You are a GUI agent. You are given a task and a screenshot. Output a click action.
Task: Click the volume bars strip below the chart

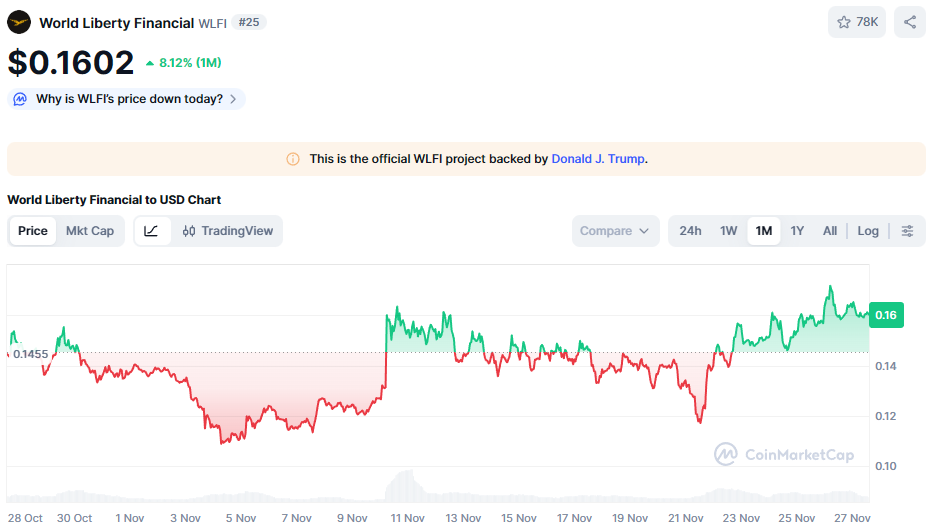[x=400, y=488]
